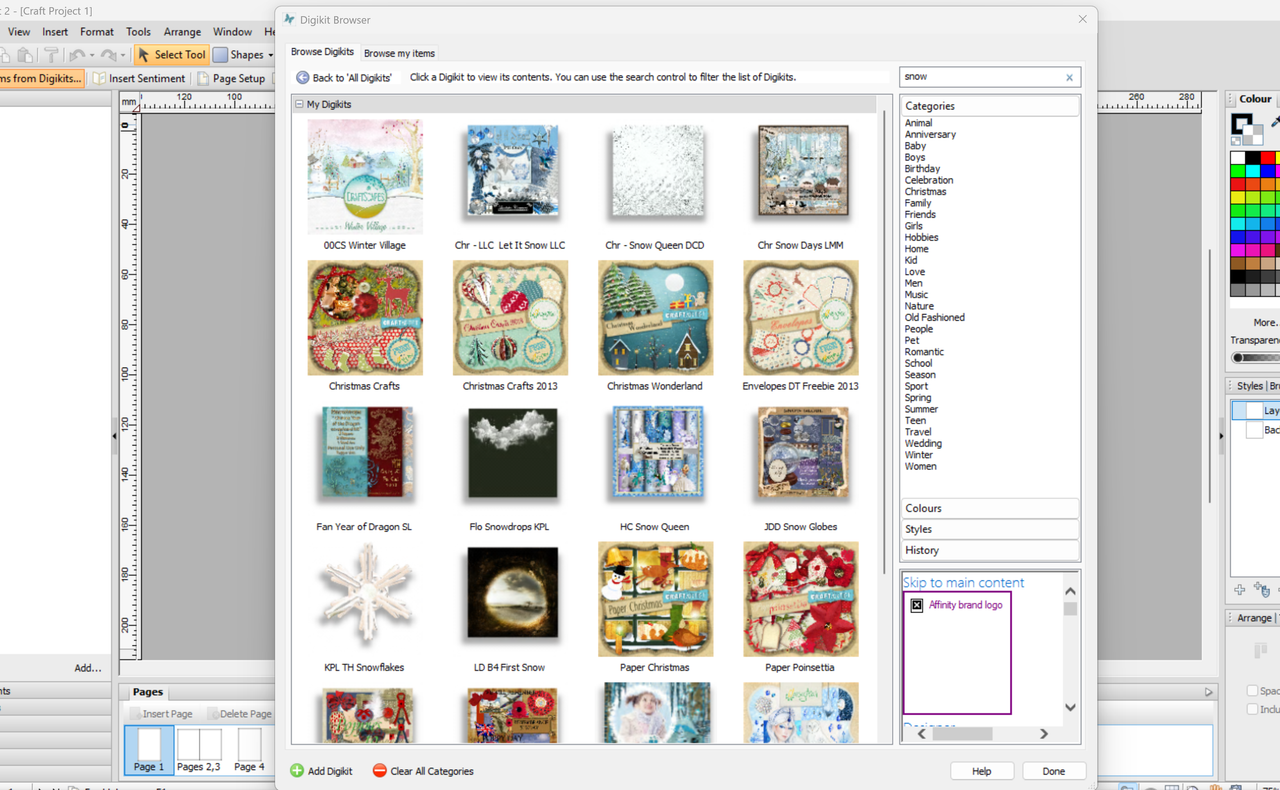The height and width of the screenshot is (790, 1280).
Task: Clear the snow search with the X icon
Action: click(x=1069, y=77)
